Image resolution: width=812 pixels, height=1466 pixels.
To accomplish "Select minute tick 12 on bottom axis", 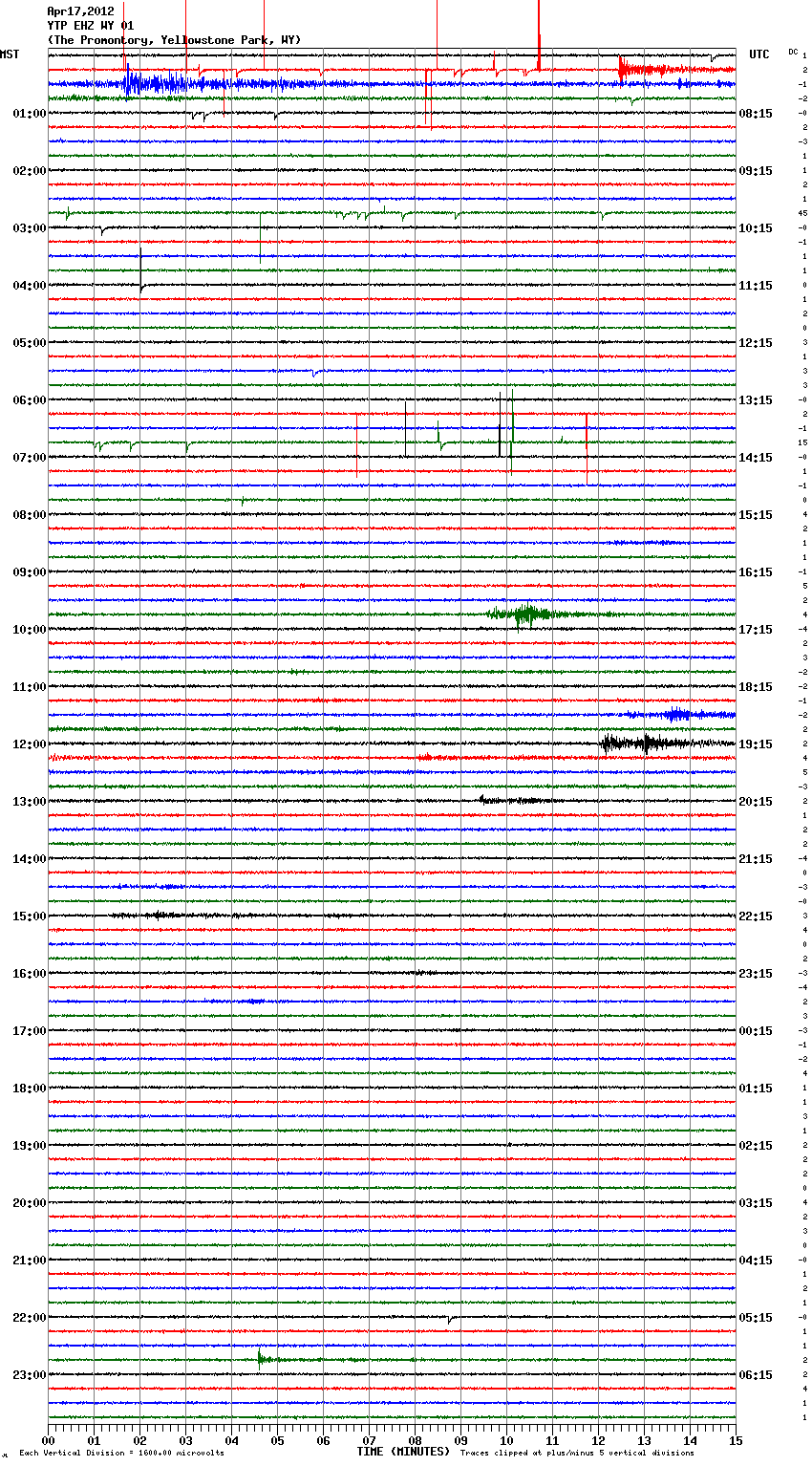I will (598, 1440).
